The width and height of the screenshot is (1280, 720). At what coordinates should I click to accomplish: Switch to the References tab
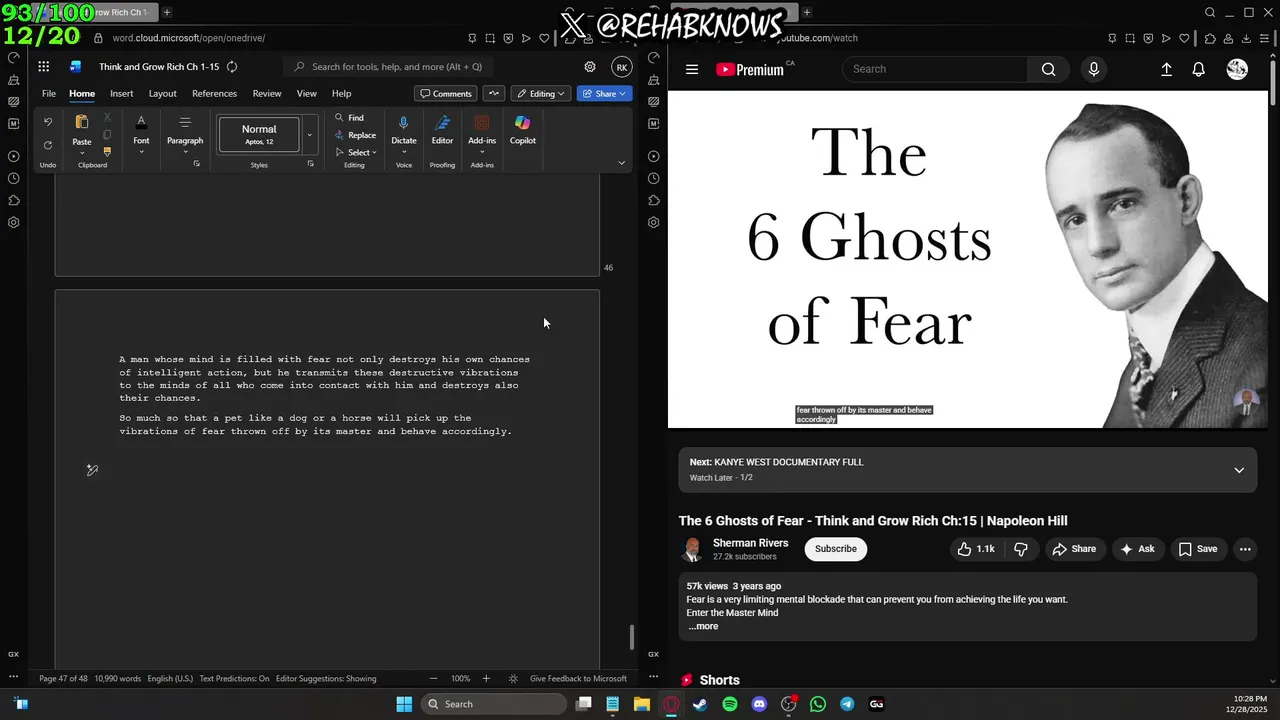click(214, 93)
